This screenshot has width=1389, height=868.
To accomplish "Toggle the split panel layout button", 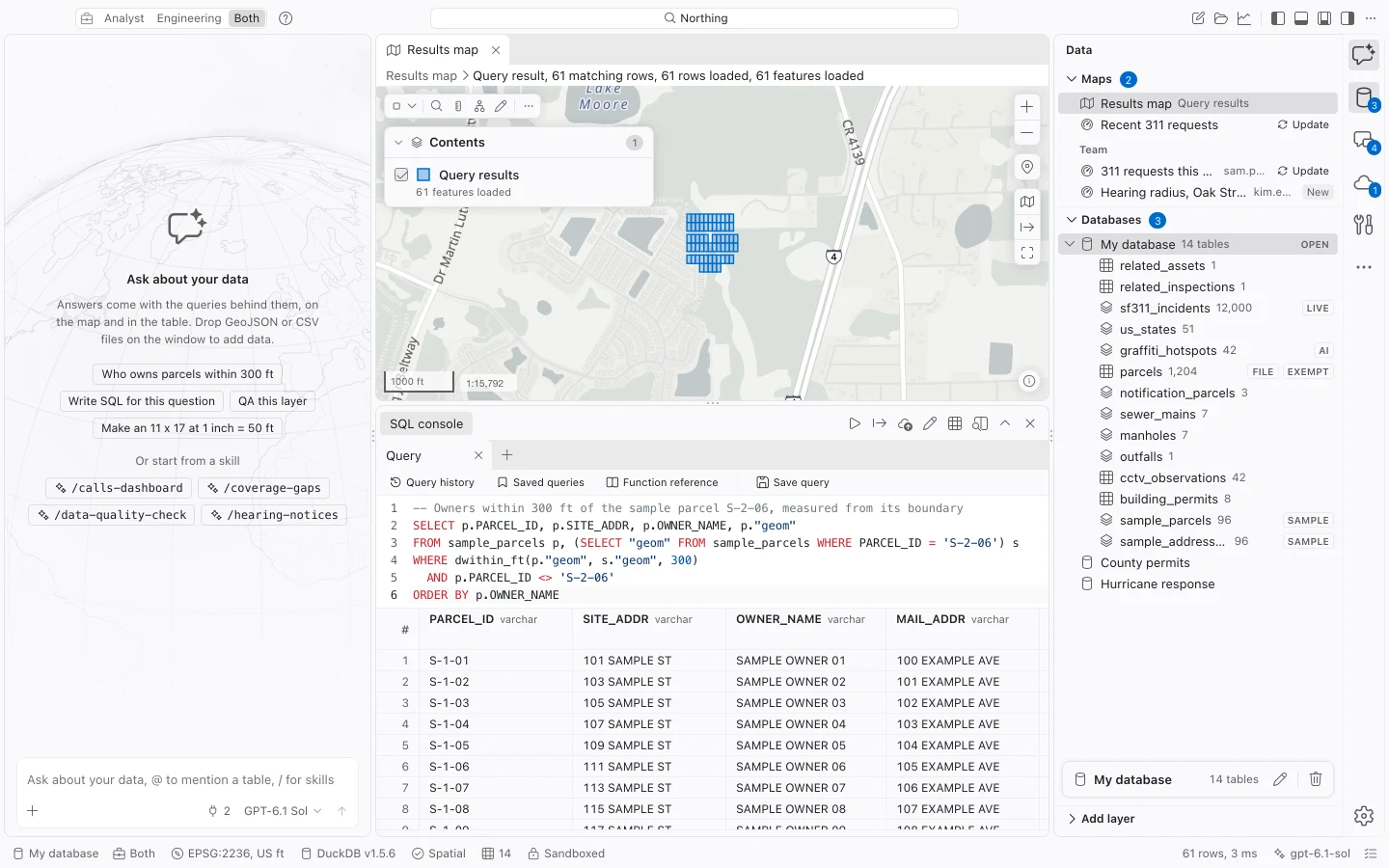I will [1324, 18].
